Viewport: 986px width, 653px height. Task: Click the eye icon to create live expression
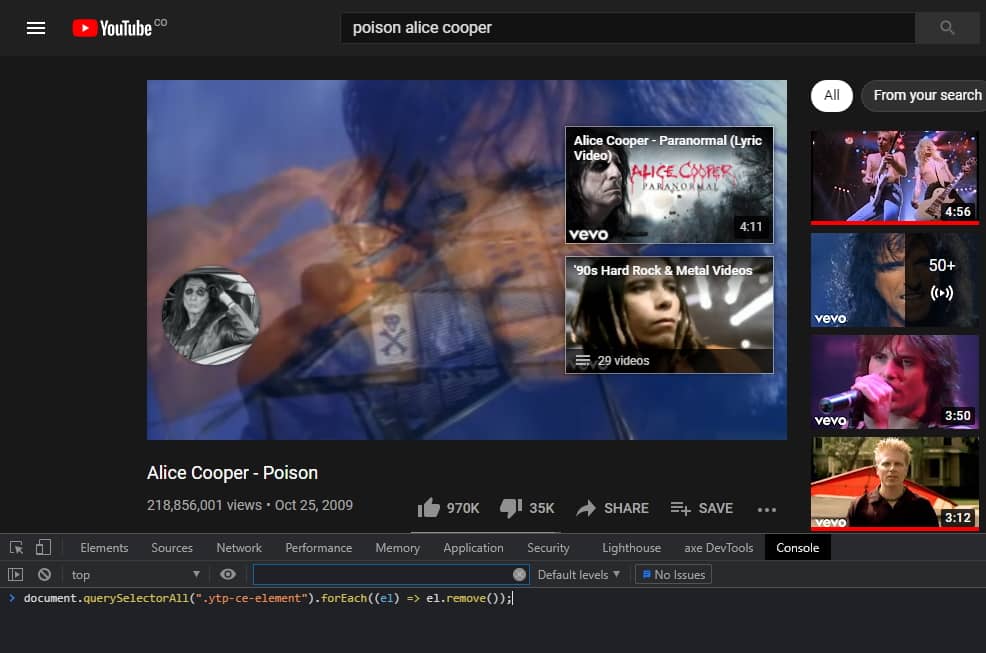[228, 573]
